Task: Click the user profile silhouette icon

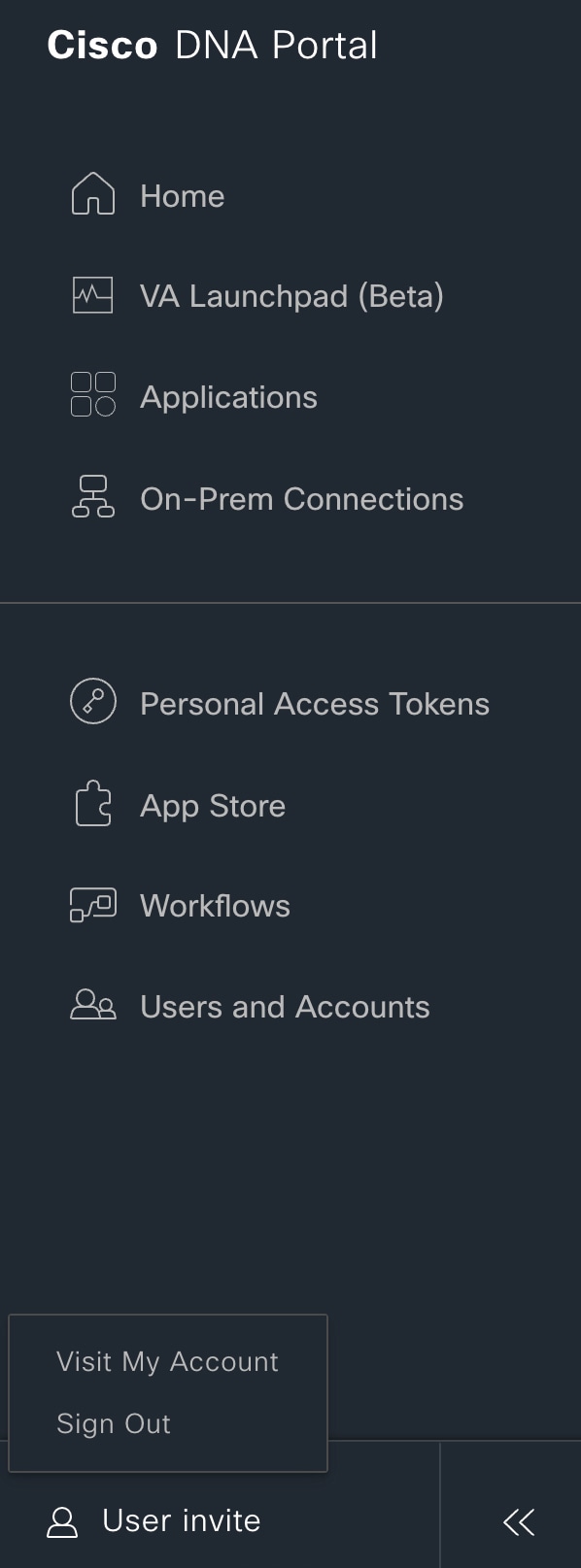Action: click(x=62, y=1521)
